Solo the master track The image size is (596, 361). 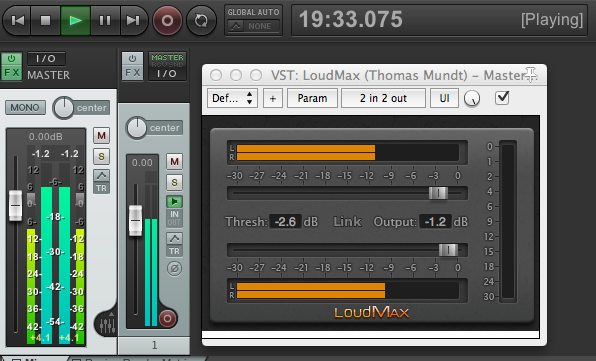click(101, 156)
